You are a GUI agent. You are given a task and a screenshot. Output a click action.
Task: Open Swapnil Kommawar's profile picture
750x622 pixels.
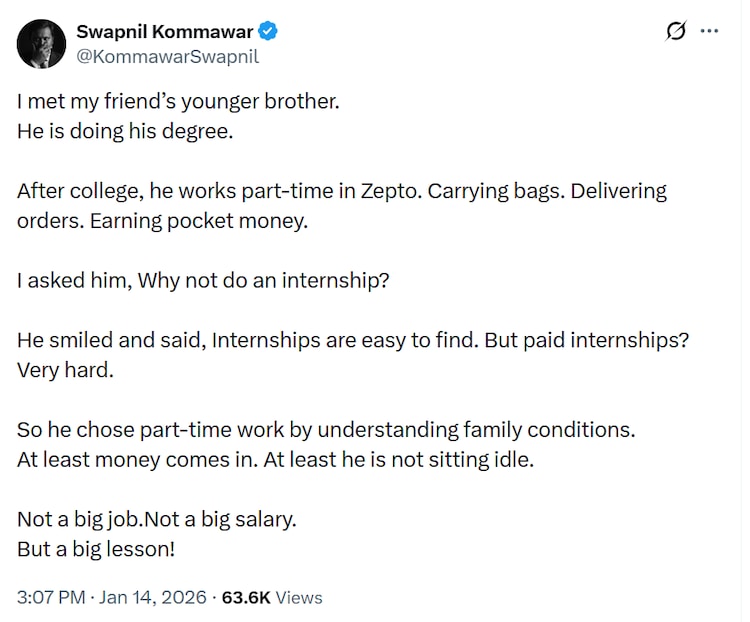(41, 43)
